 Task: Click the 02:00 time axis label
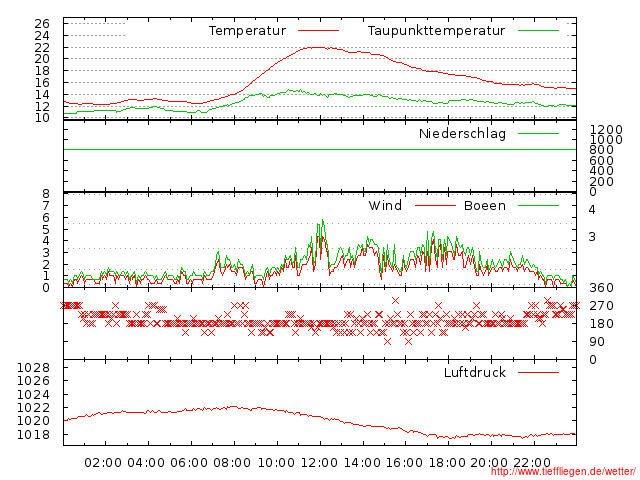click(103, 463)
